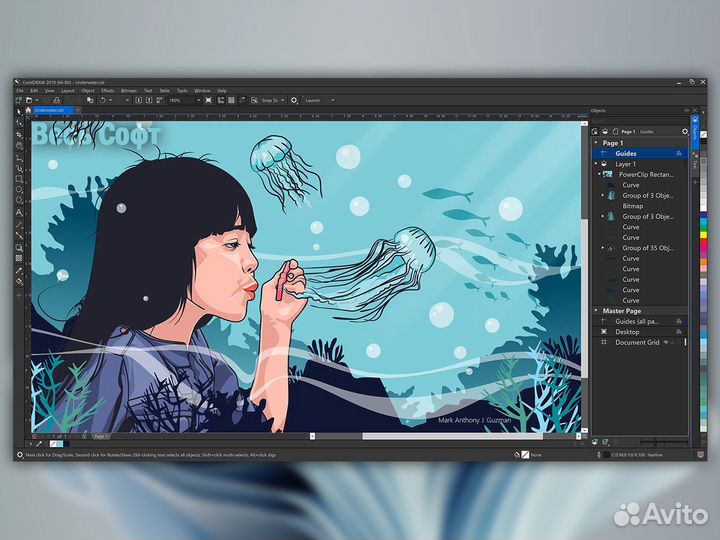Open Objects docker options gear
This screenshot has height=540, width=720.
685,131
